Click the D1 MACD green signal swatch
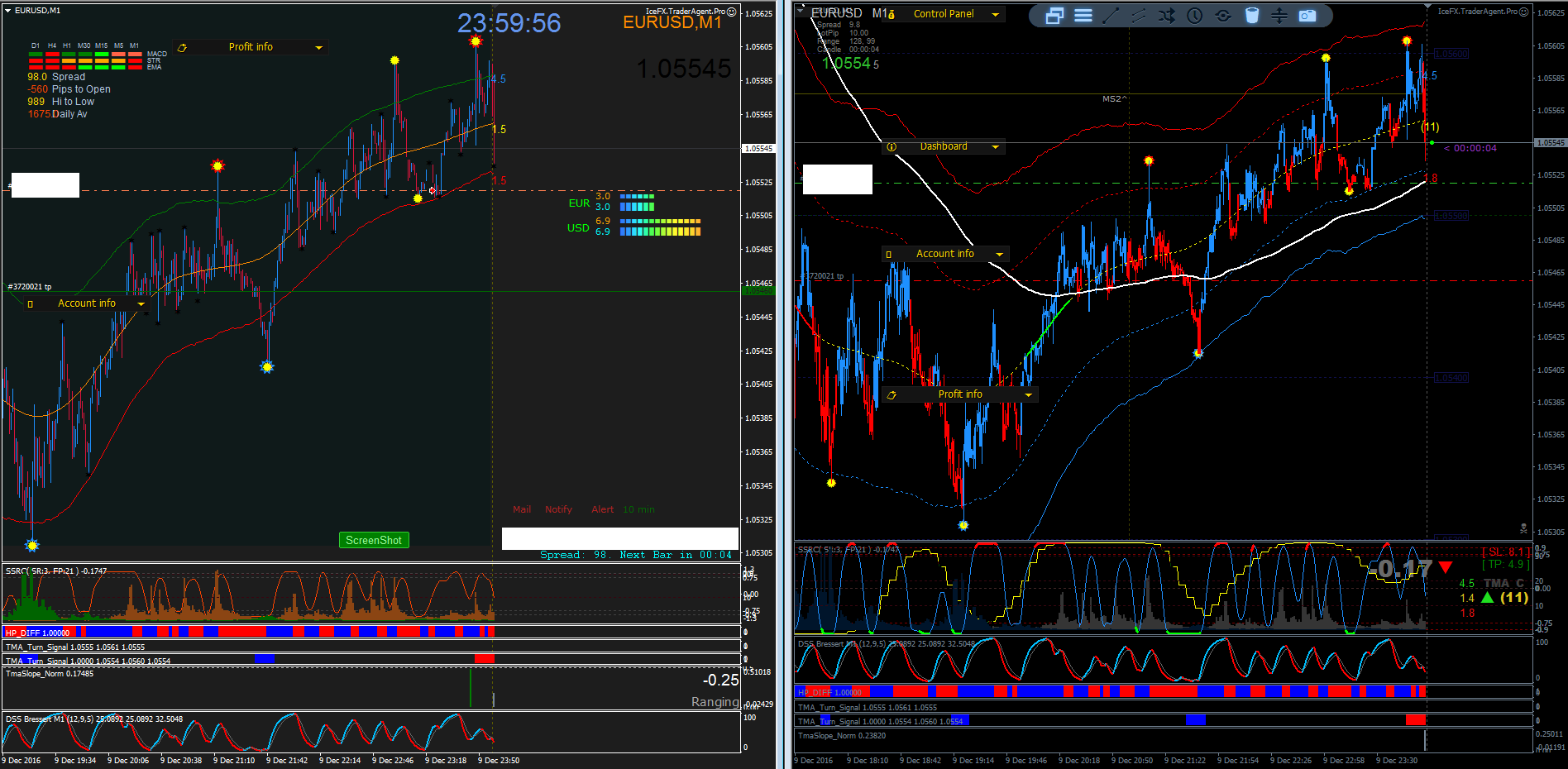 [36, 55]
